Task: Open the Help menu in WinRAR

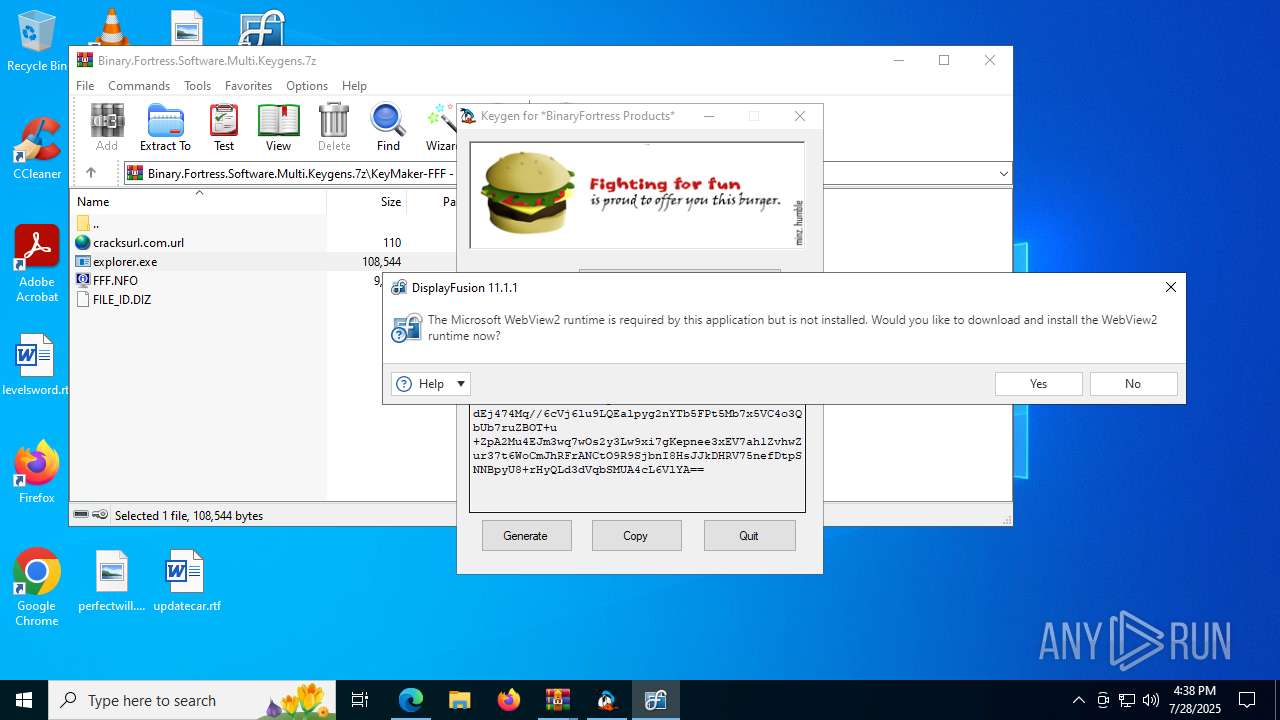Action: coord(354,86)
